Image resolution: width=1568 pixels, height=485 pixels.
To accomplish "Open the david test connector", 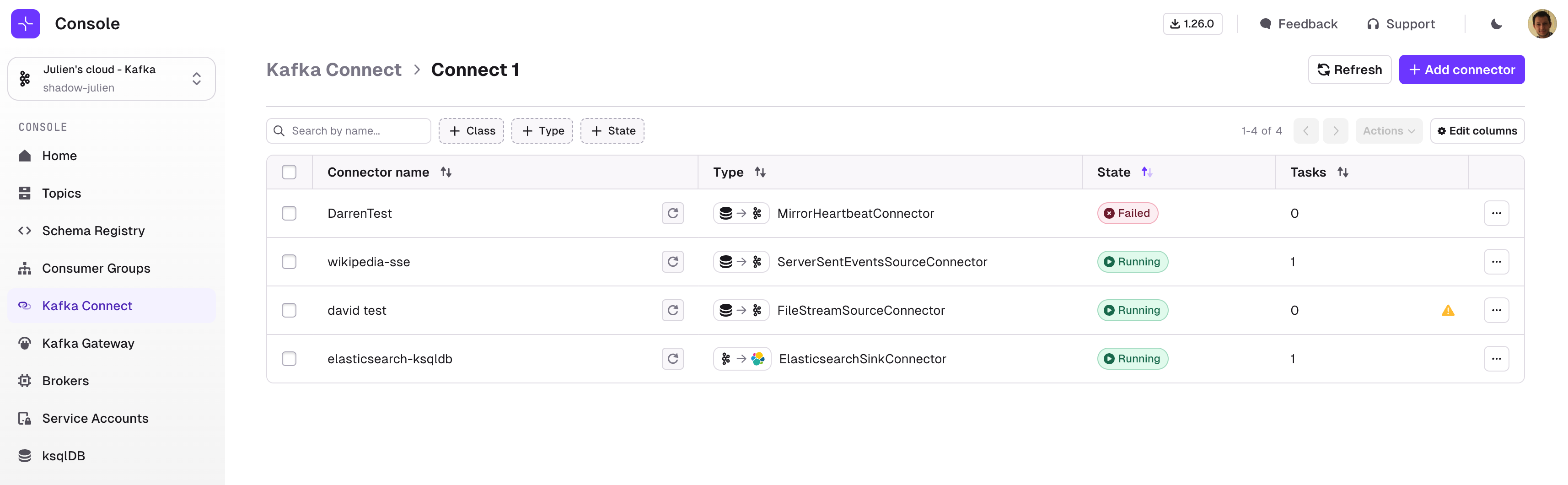I will [357, 310].
